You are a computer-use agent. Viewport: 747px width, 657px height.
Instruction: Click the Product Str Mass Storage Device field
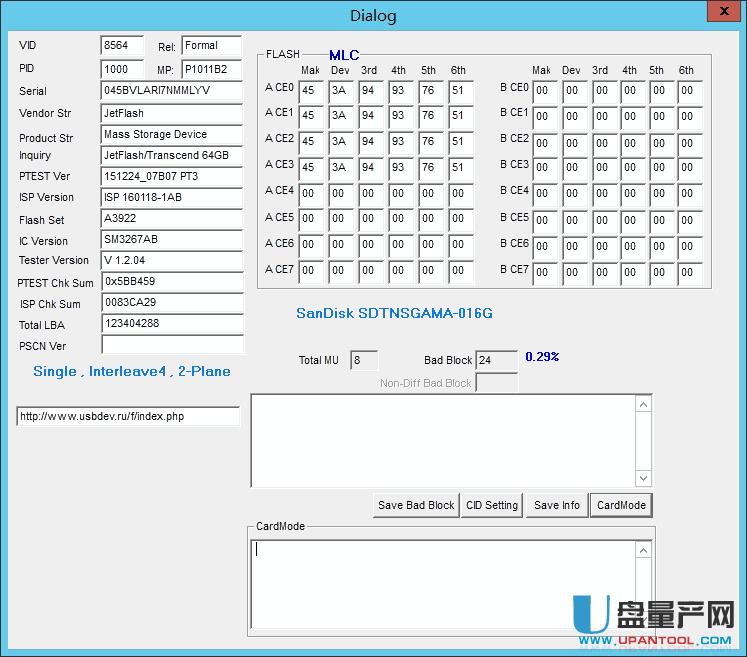pyautogui.click(x=171, y=134)
